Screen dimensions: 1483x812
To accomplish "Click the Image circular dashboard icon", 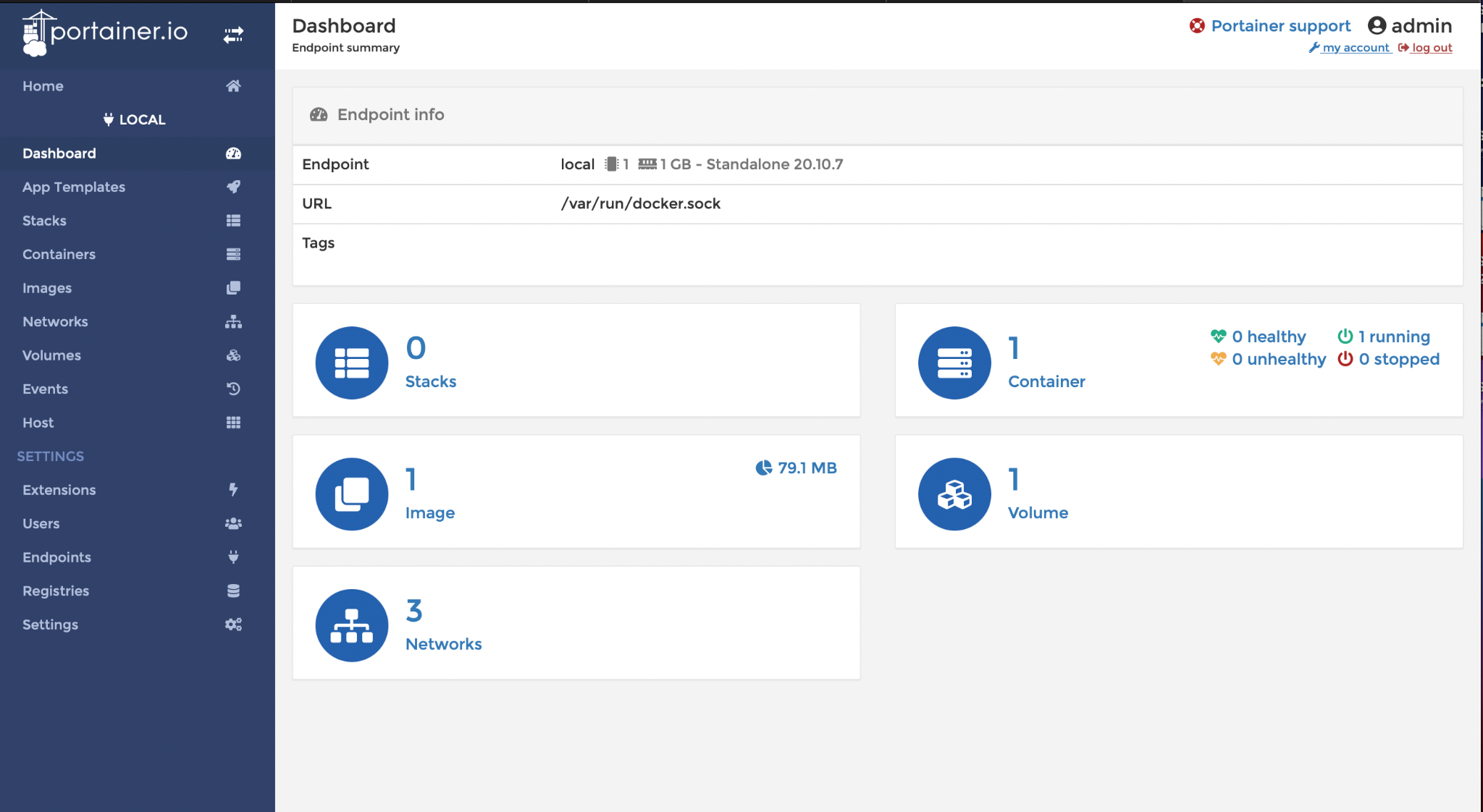I will [x=352, y=494].
